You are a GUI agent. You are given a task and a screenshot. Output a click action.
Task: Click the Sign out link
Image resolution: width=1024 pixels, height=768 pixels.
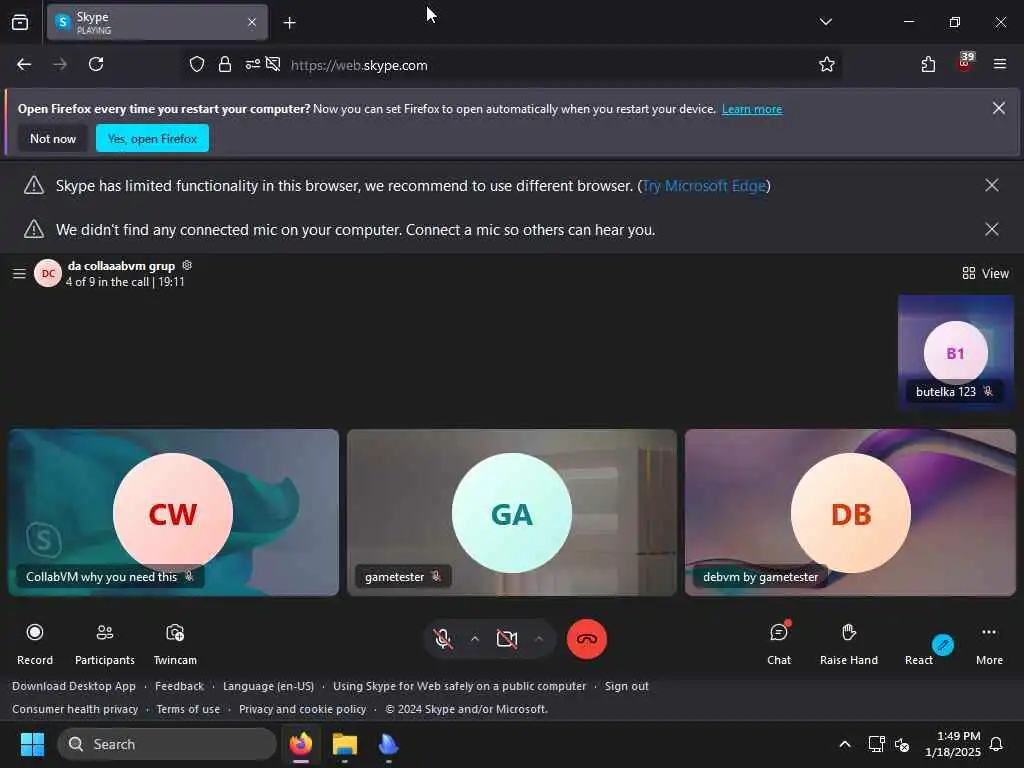[x=626, y=686]
